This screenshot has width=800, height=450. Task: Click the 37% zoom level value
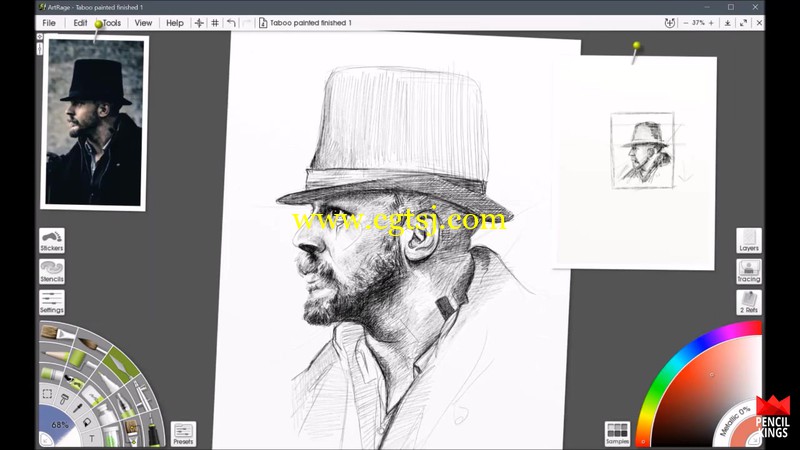[698, 23]
